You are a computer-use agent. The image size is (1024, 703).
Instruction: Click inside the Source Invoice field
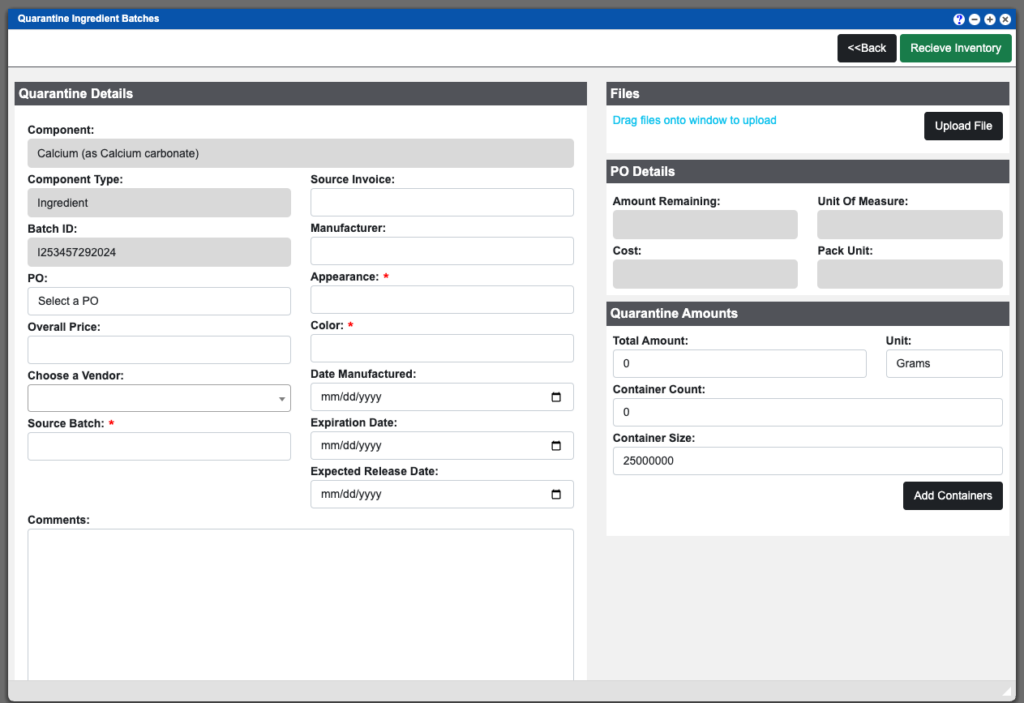click(x=442, y=201)
